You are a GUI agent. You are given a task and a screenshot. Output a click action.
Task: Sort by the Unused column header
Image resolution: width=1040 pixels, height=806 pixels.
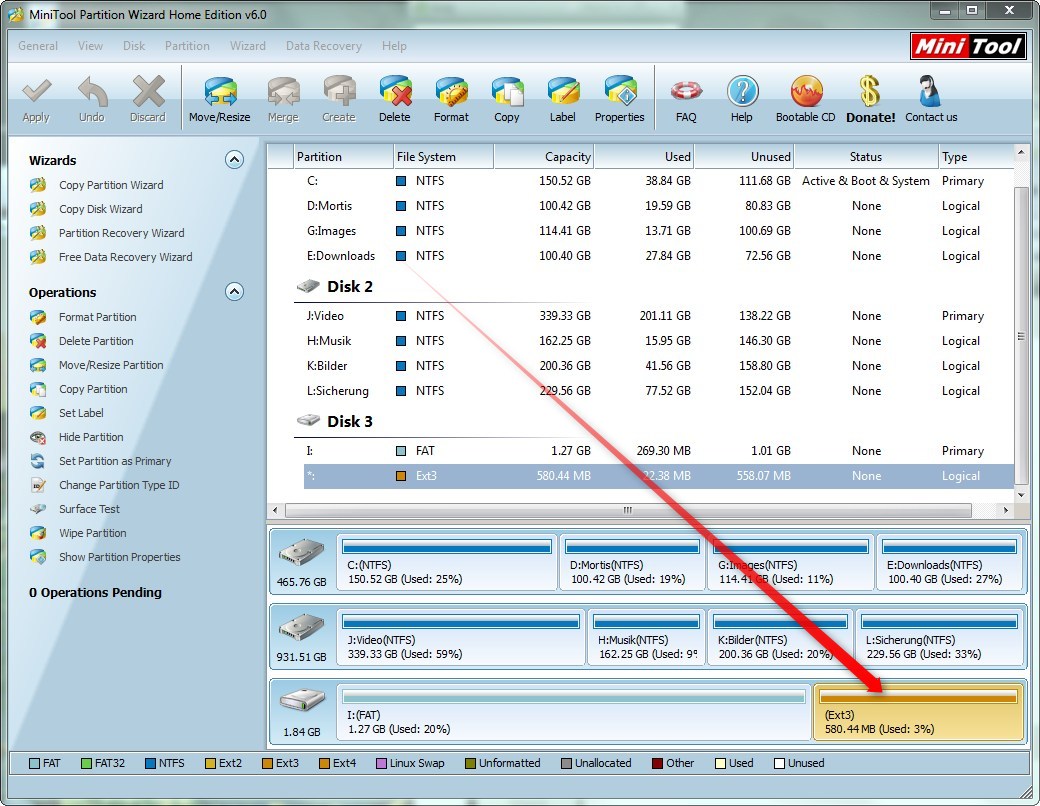[744, 157]
